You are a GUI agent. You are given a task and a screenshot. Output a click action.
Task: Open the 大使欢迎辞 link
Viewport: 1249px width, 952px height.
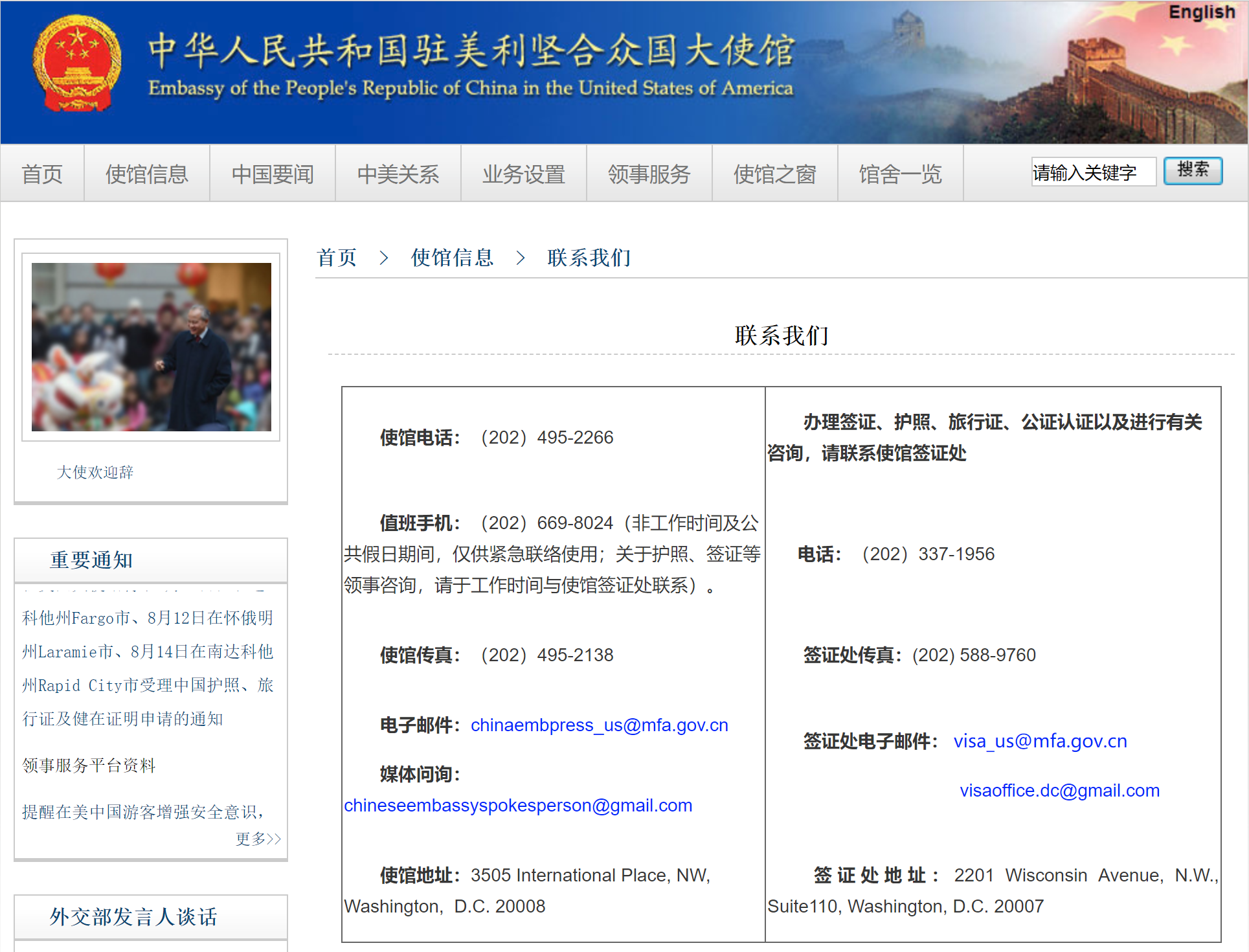pos(95,472)
